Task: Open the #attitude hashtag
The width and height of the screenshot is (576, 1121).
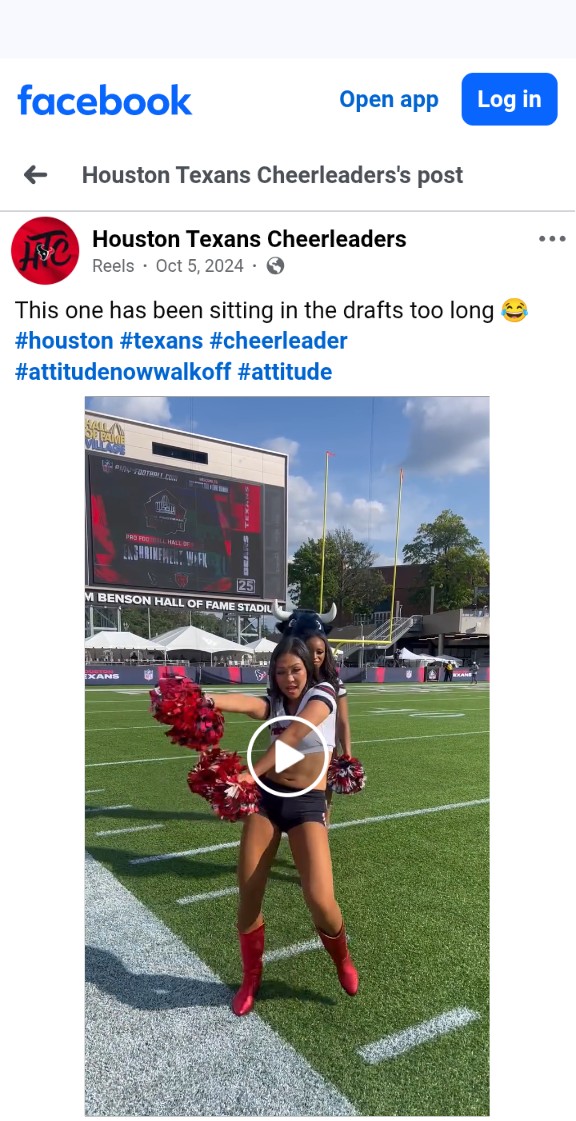Action: click(x=284, y=372)
